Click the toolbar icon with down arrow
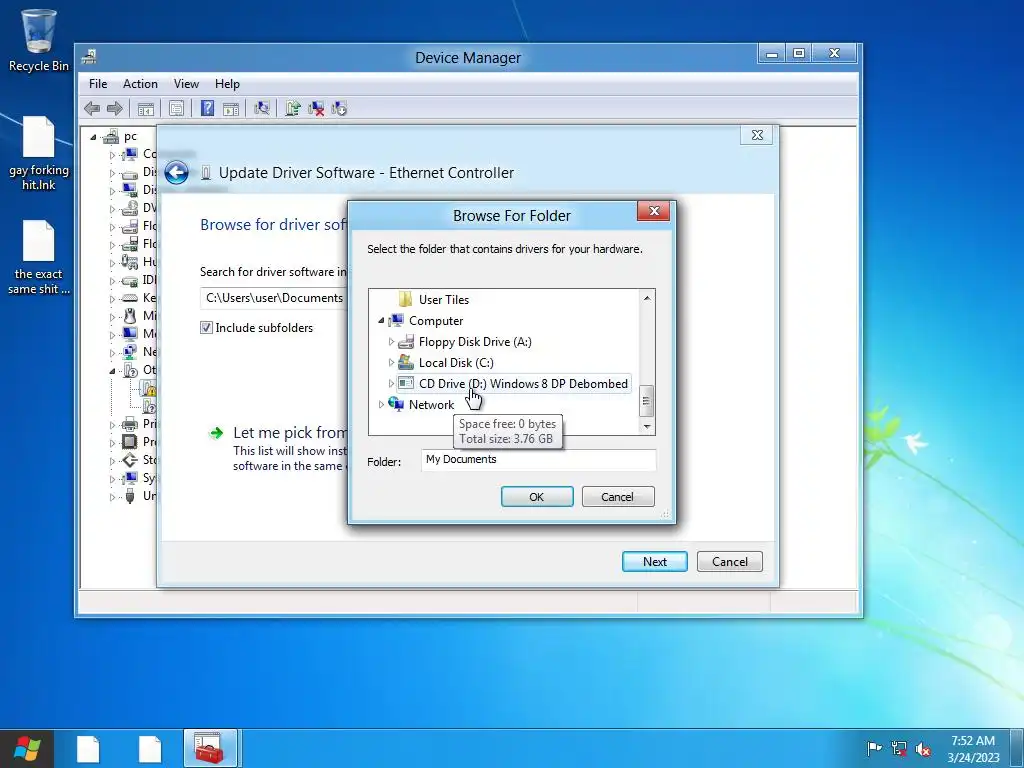The width and height of the screenshot is (1024, 768). pyautogui.click(x=339, y=108)
